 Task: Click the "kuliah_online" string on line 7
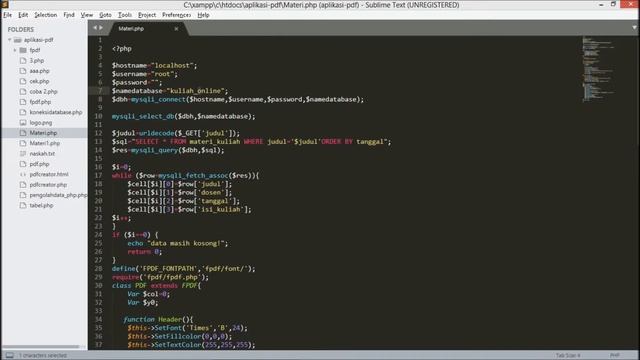click(195, 91)
